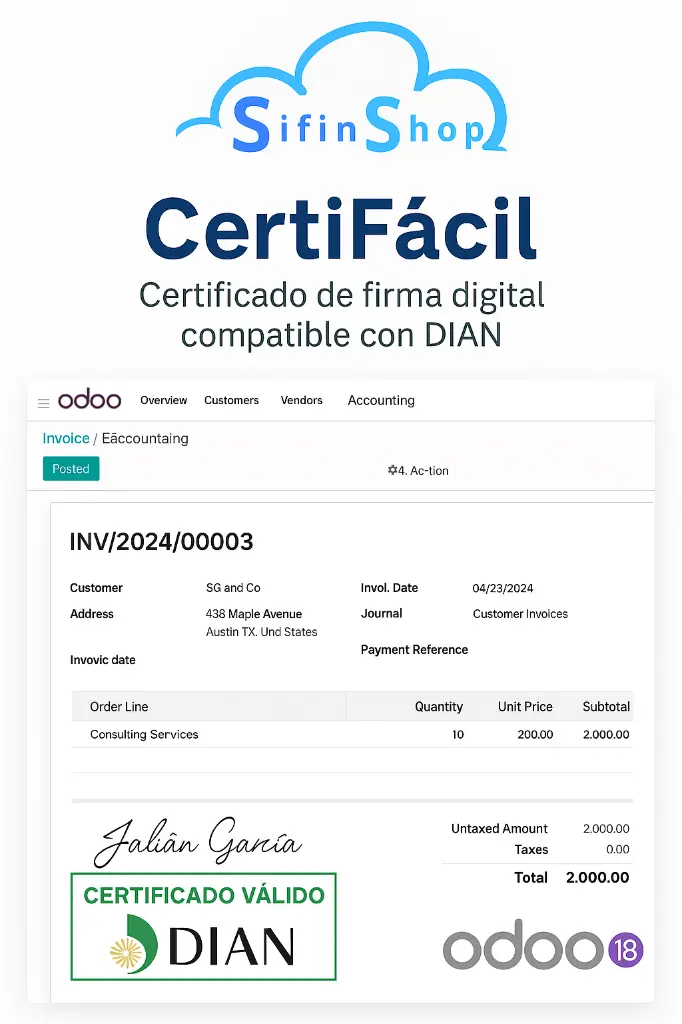Click quantity cell 10
This screenshot has width=682, height=1024.
pyautogui.click(x=458, y=735)
